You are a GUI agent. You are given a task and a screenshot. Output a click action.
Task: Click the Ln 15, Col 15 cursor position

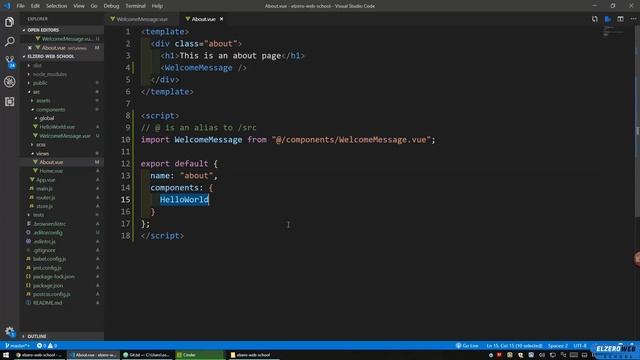coord(514,346)
